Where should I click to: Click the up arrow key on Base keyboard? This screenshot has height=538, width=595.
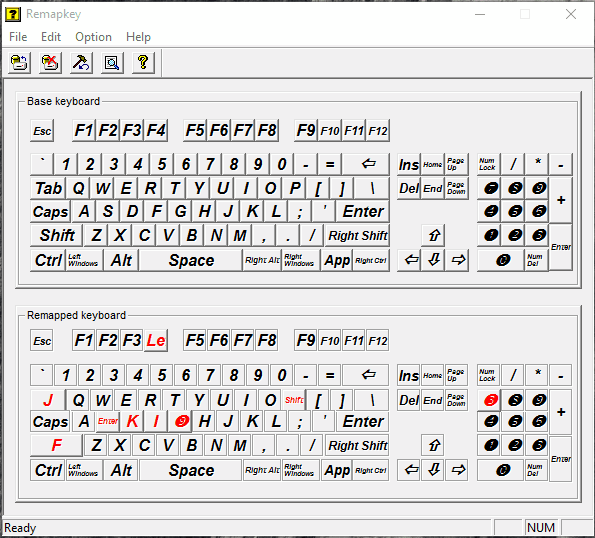pyautogui.click(x=434, y=236)
